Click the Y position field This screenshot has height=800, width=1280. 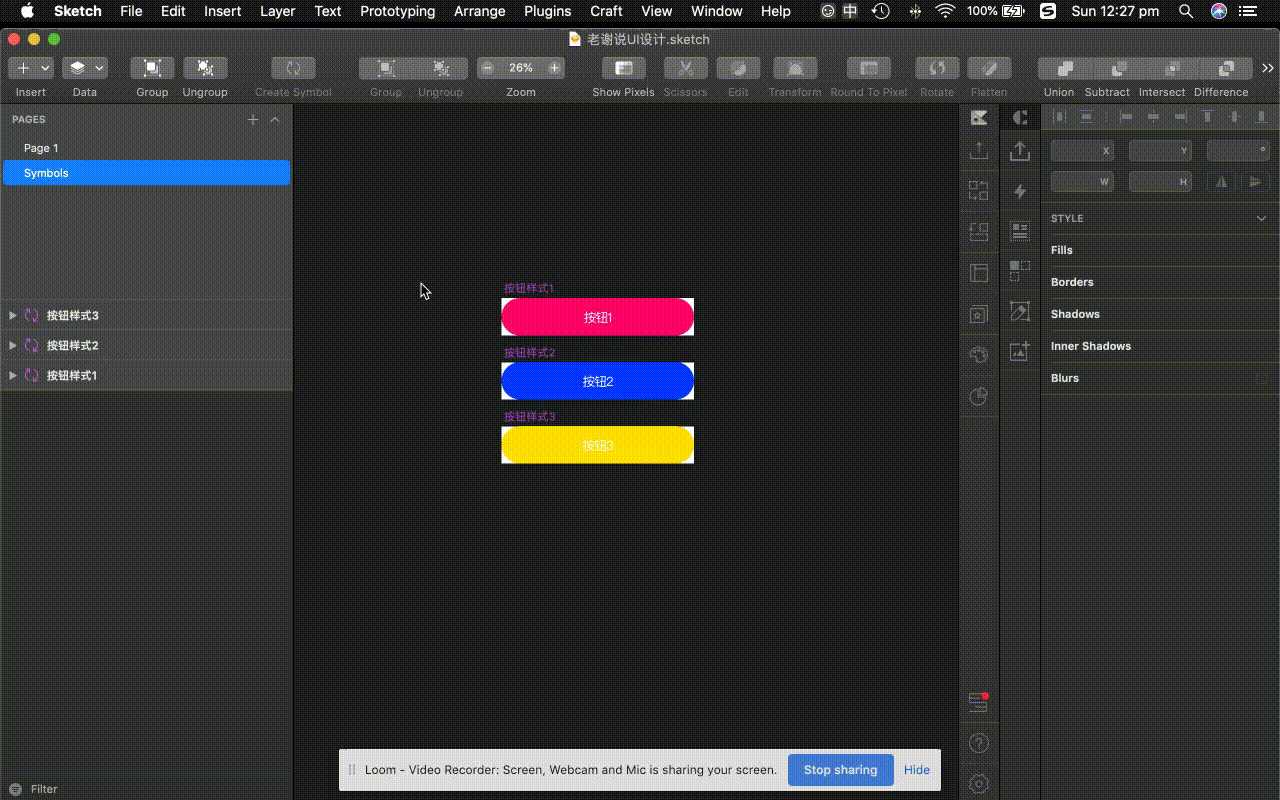coord(1160,150)
